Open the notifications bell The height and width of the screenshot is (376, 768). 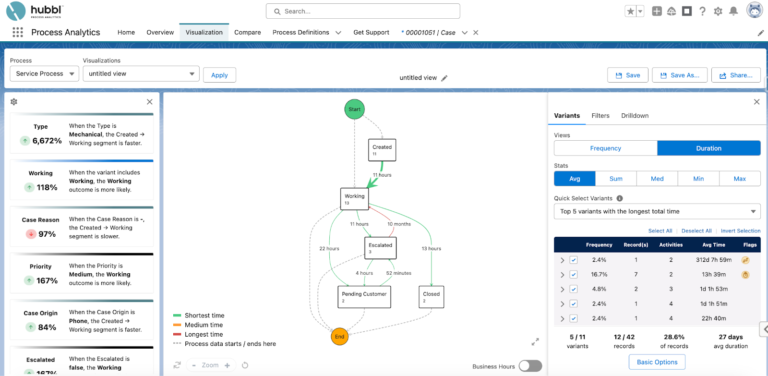point(734,11)
